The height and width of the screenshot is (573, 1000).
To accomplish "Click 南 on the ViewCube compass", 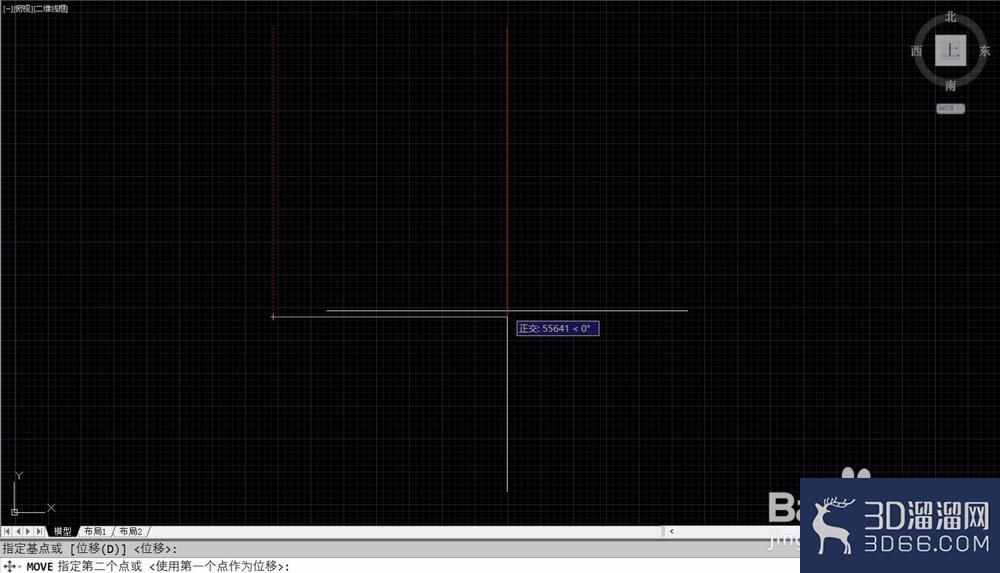I will [950, 86].
